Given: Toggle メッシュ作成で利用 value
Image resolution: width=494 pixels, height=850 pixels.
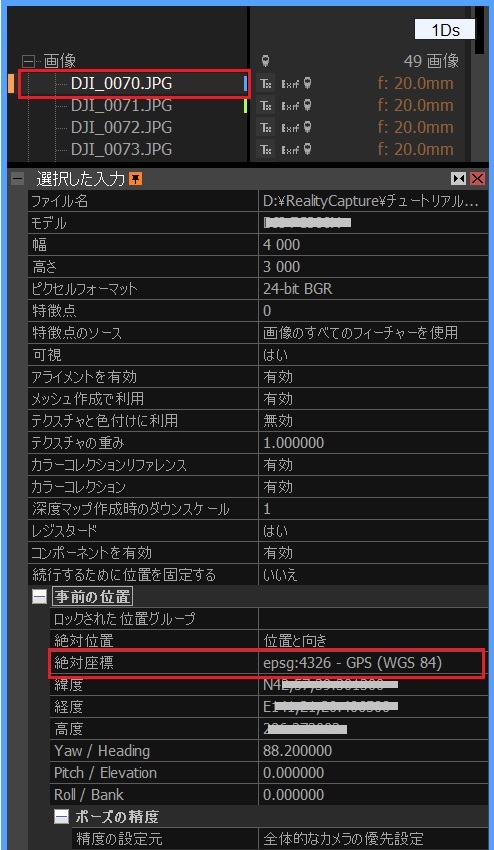Looking at the screenshot, I should (x=373, y=399).
